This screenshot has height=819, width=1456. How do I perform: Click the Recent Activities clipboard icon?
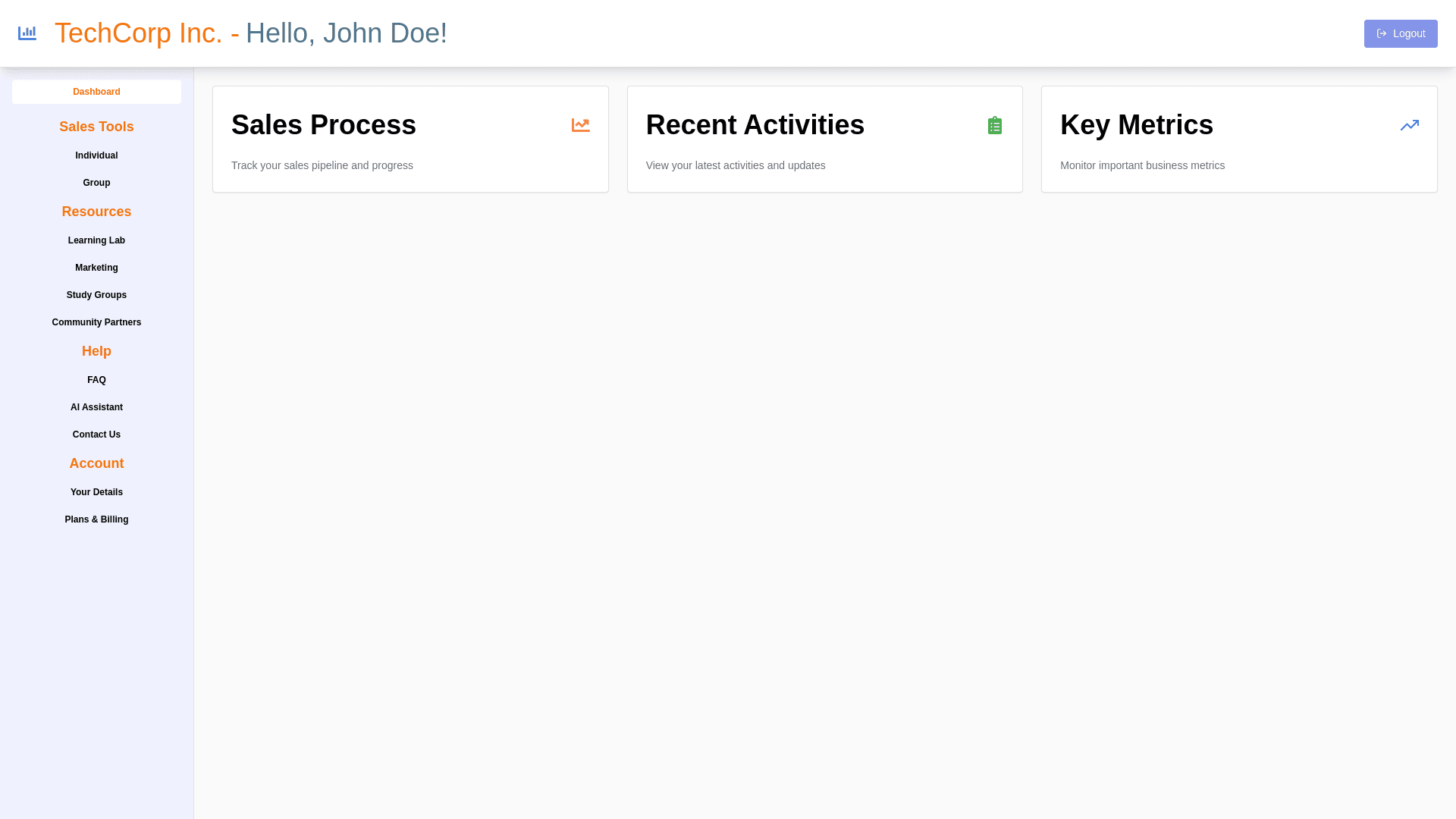(995, 125)
